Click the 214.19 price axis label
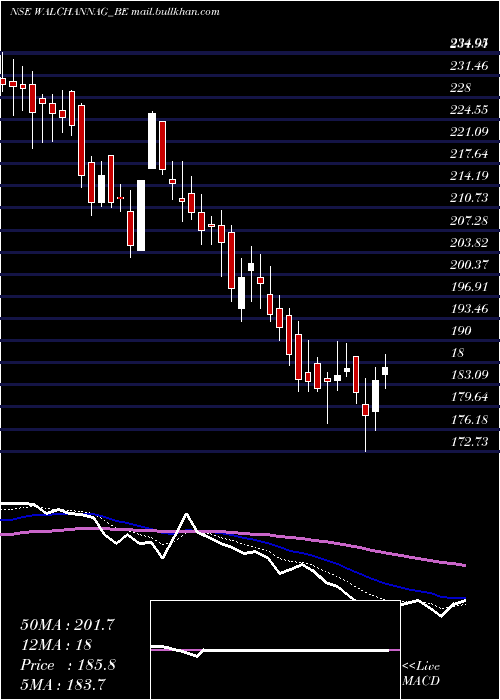The image size is (500, 700). pyautogui.click(x=469, y=176)
